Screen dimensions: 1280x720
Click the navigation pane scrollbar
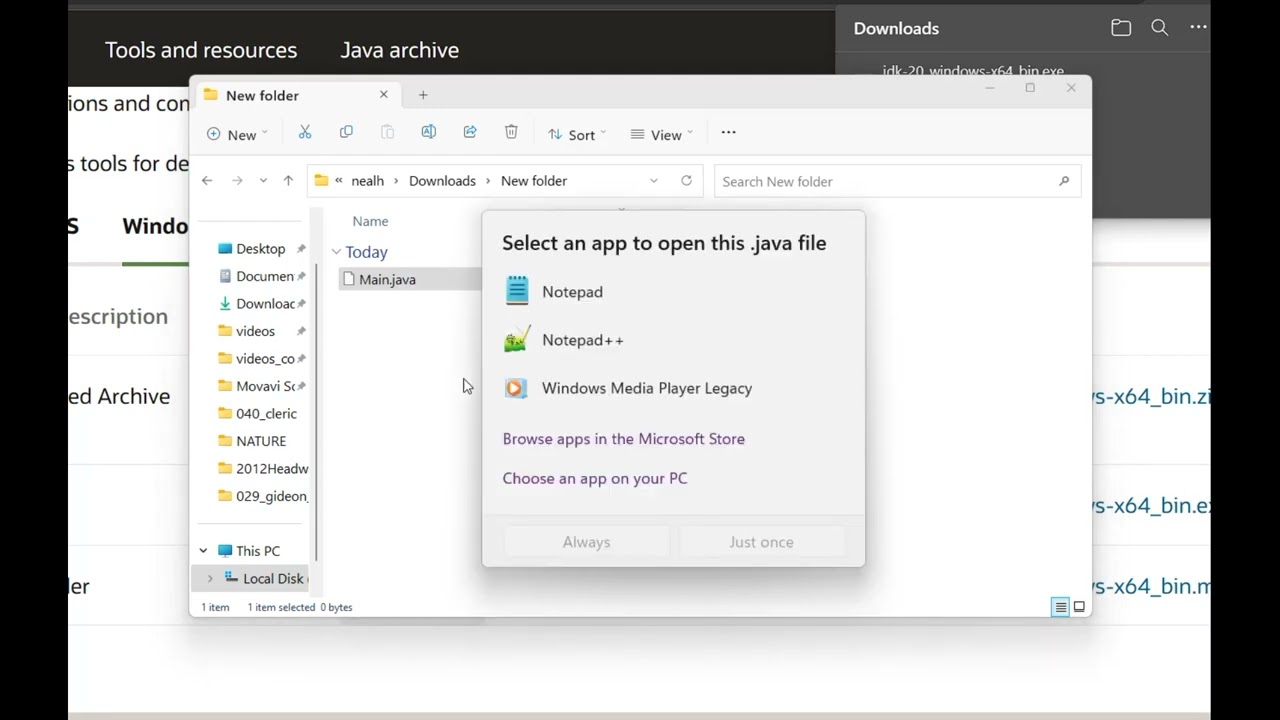317,410
